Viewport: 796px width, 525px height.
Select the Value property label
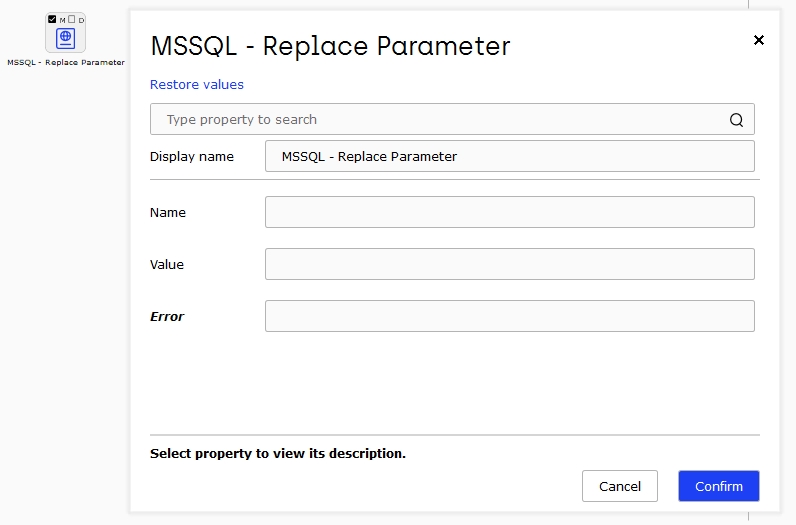167,265
